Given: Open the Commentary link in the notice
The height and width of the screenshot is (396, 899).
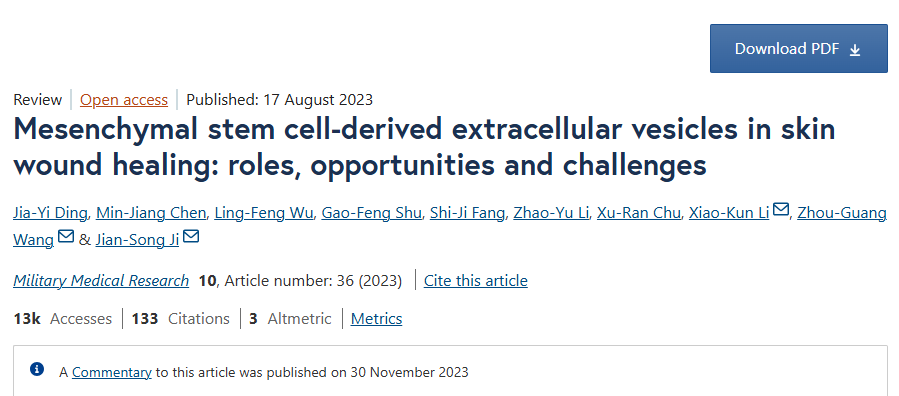Looking at the screenshot, I should pyautogui.click(x=112, y=373).
